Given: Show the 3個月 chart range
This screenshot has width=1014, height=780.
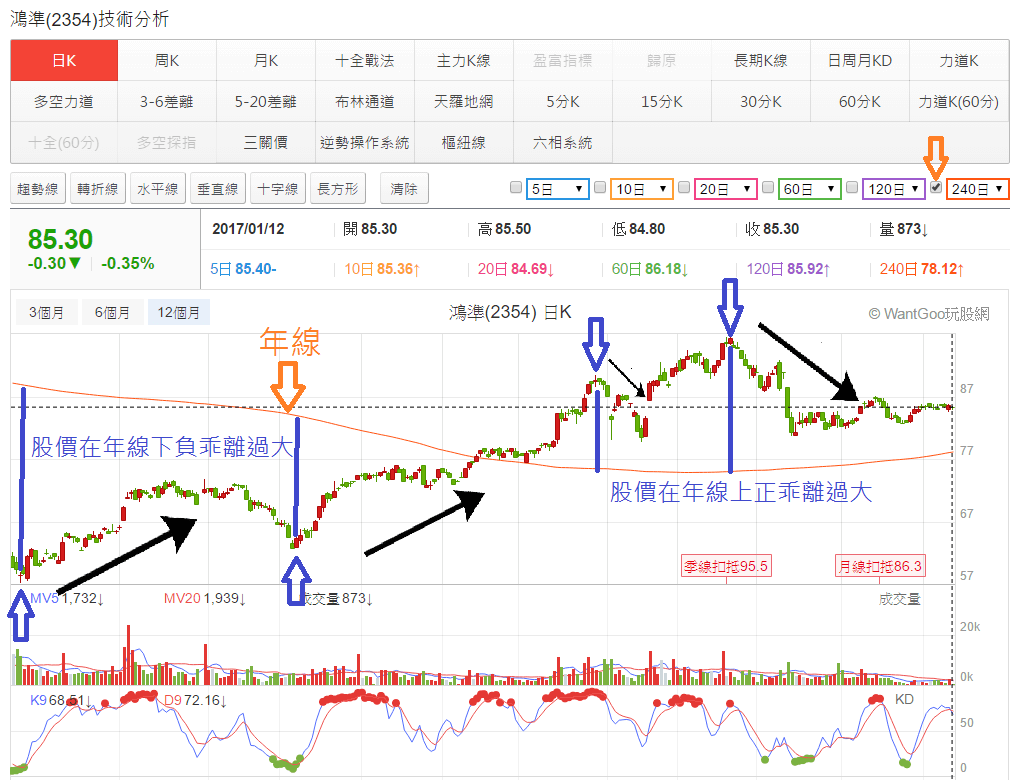Looking at the screenshot, I should click(x=47, y=313).
